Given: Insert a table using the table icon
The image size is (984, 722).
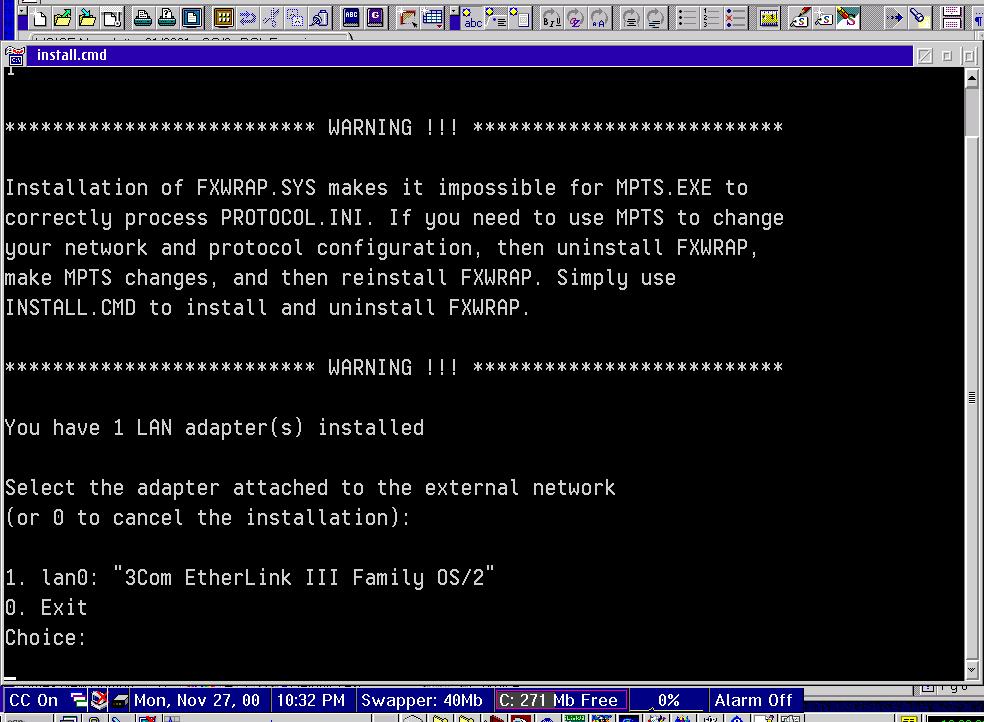Looking at the screenshot, I should click(432, 17).
